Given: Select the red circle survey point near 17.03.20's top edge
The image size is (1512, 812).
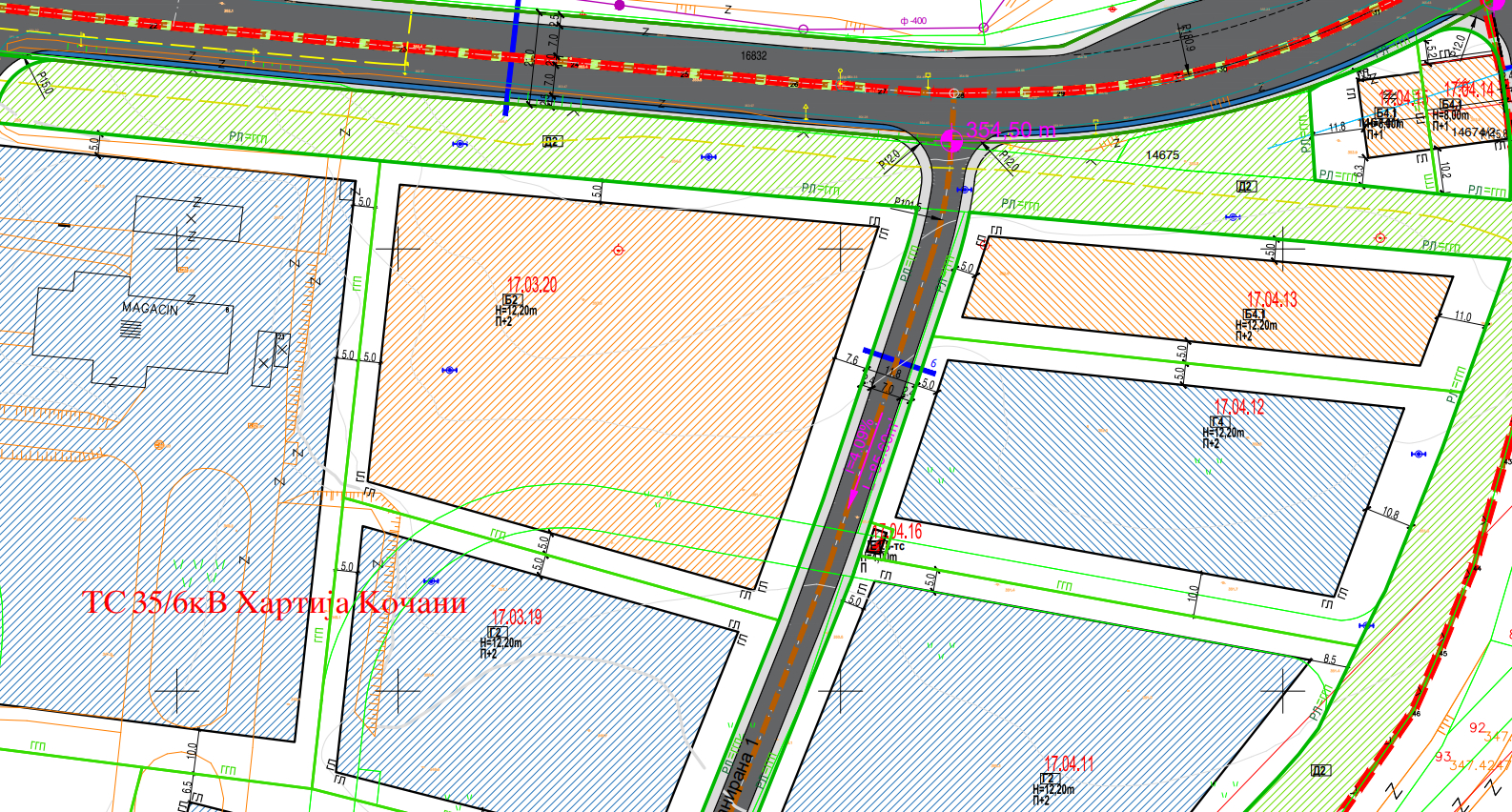Looking at the screenshot, I should (x=618, y=251).
